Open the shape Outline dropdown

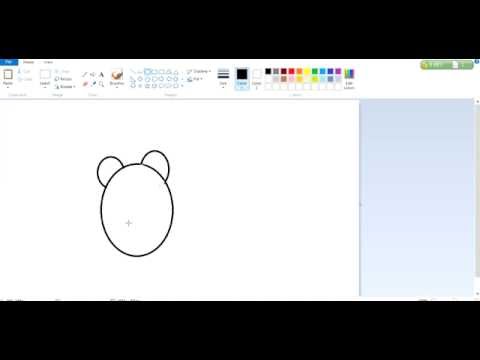[x=198, y=71]
